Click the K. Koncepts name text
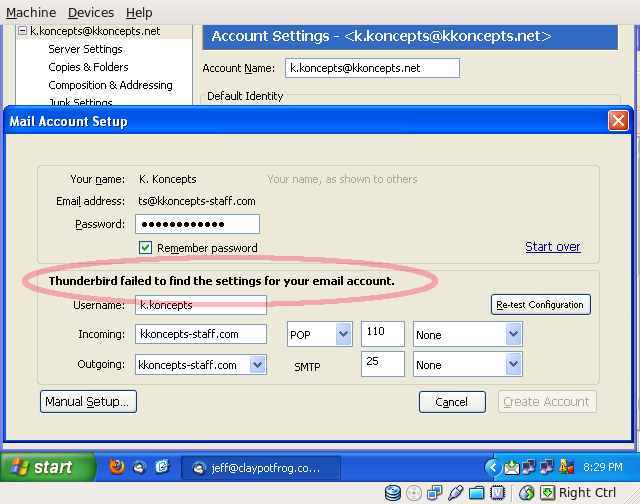The image size is (640, 504). click(x=168, y=179)
